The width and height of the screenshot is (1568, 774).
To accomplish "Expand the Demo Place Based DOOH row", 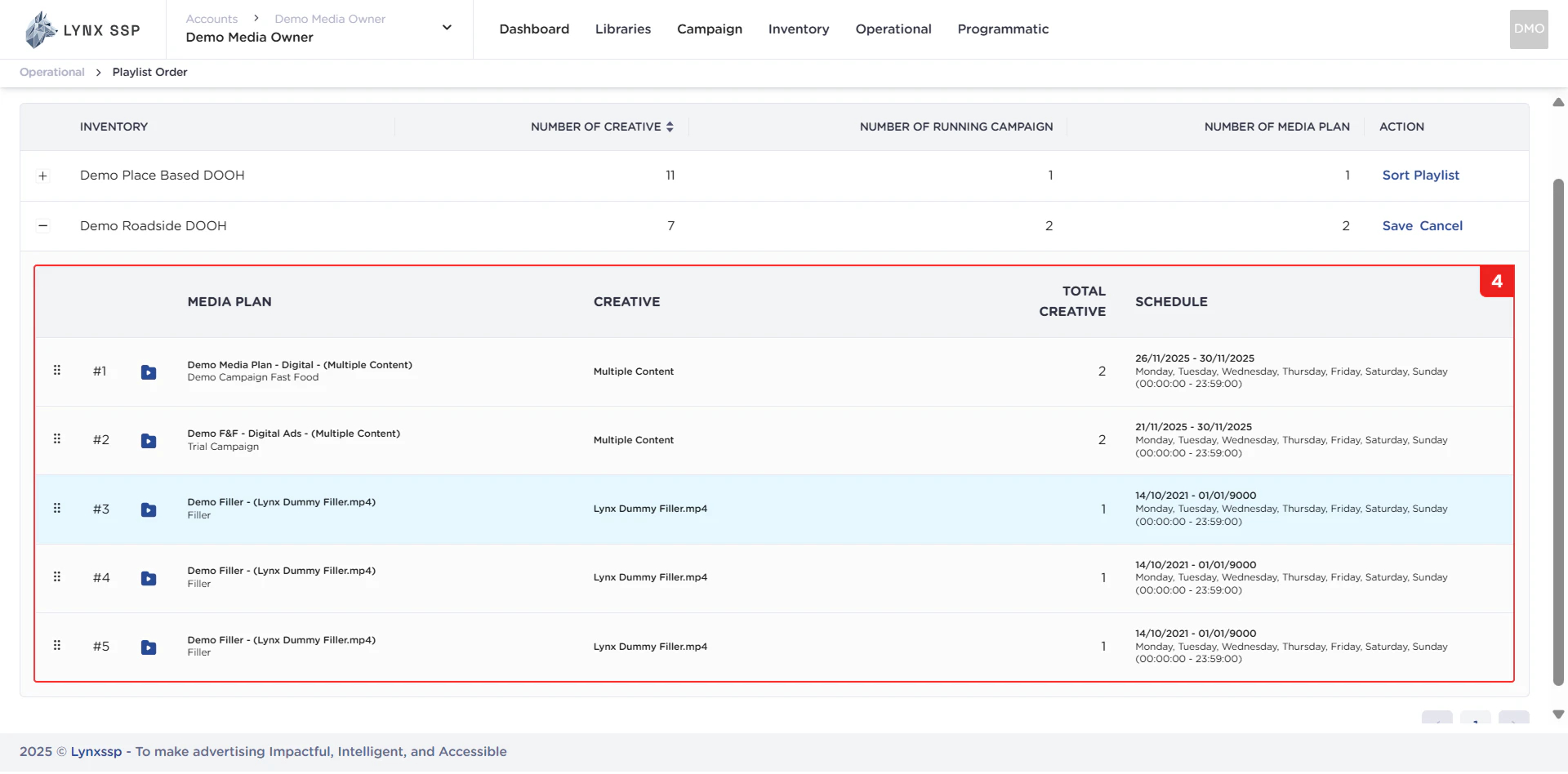I will (43, 176).
